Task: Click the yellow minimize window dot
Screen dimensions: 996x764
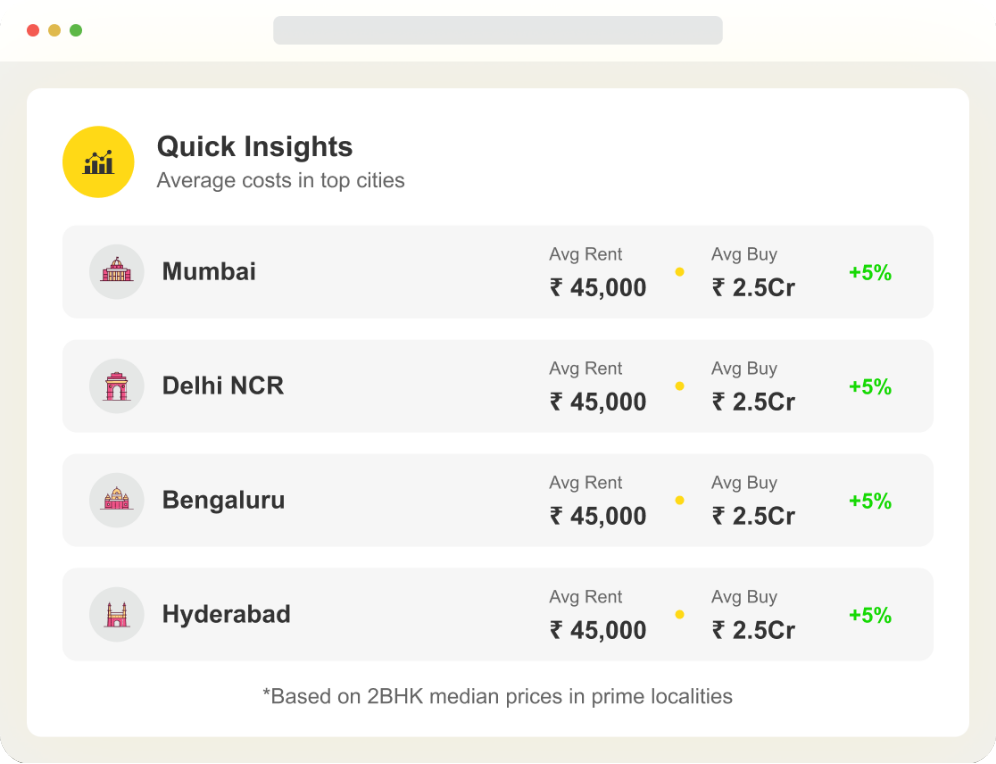Action: click(54, 30)
